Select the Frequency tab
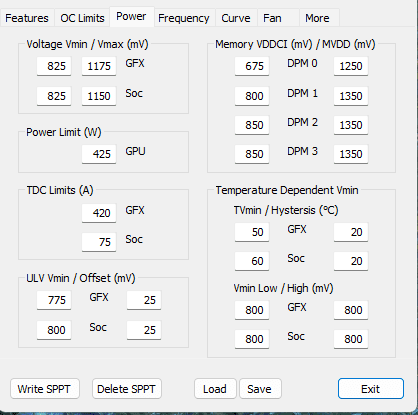This screenshot has height=415, width=418. 184,18
